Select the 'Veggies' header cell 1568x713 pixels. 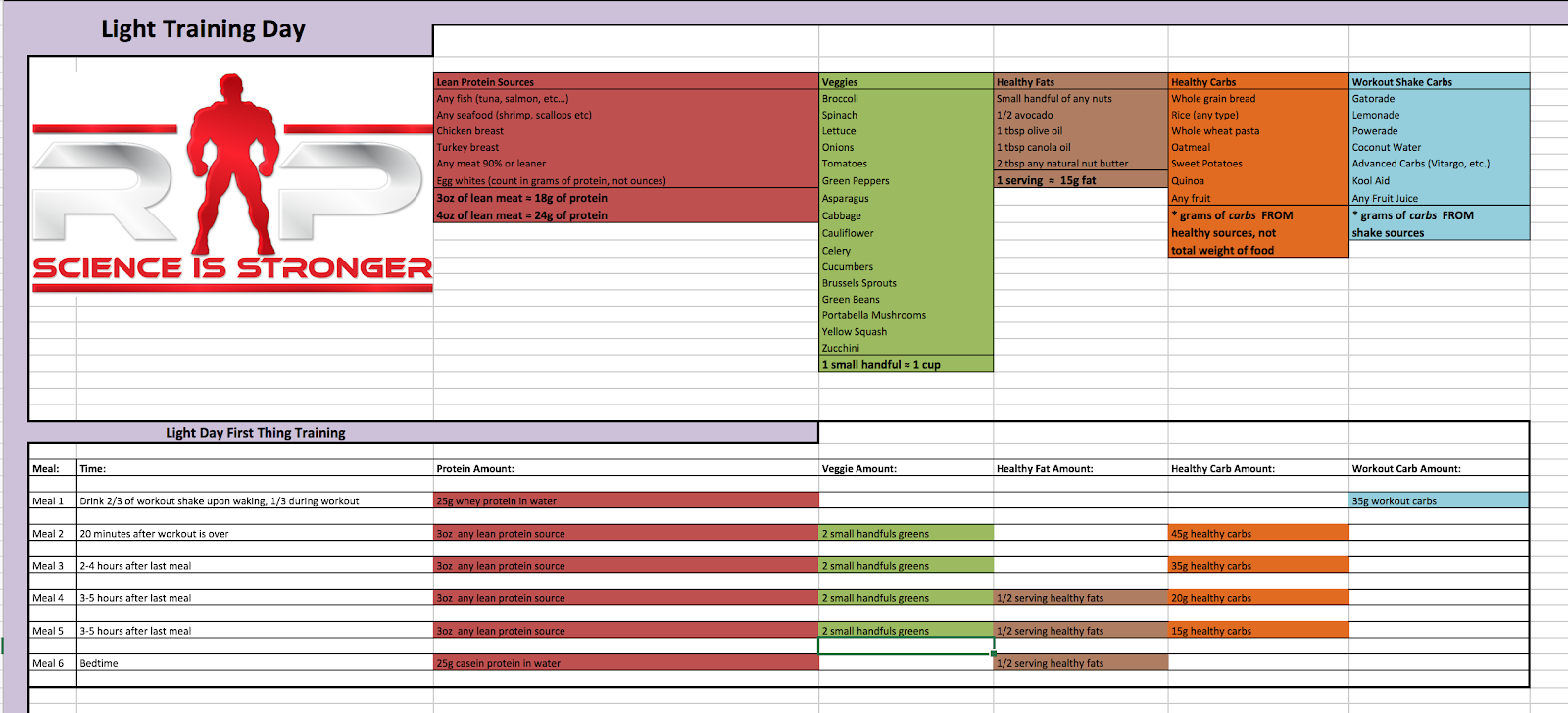(x=906, y=82)
